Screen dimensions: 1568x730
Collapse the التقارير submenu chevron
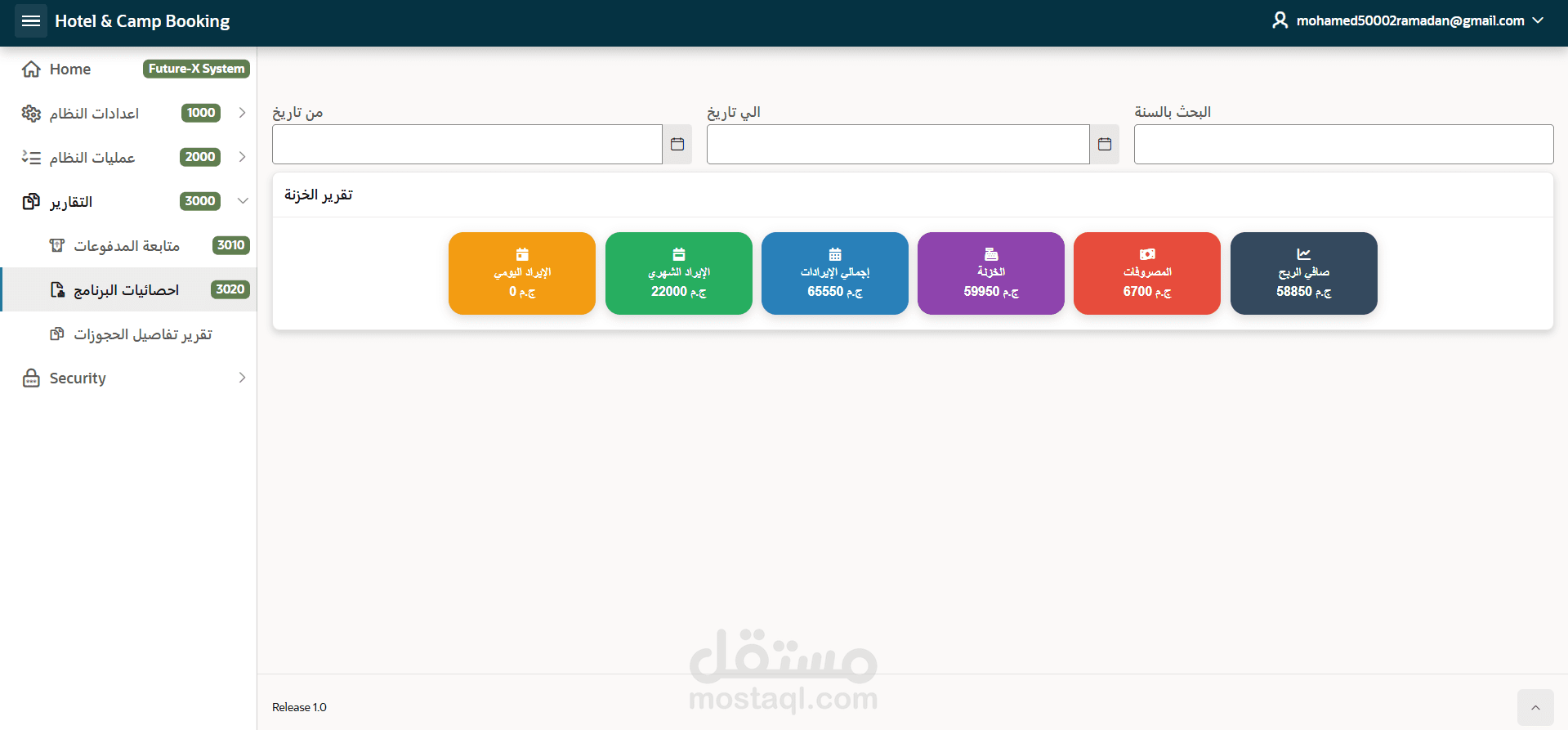(x=242, y=201)
